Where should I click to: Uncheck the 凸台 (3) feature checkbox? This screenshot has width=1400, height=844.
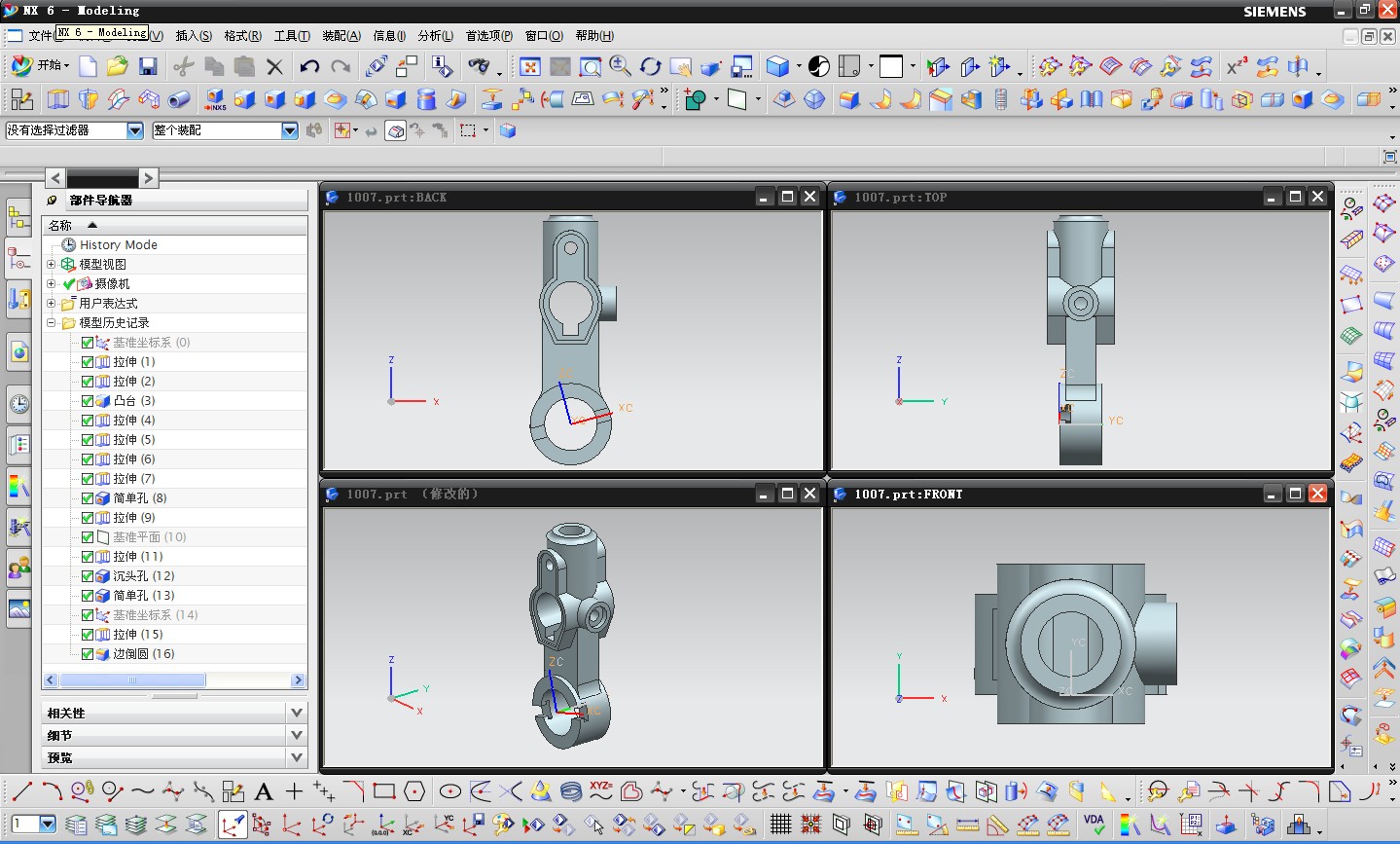click(x=88, y=401)
